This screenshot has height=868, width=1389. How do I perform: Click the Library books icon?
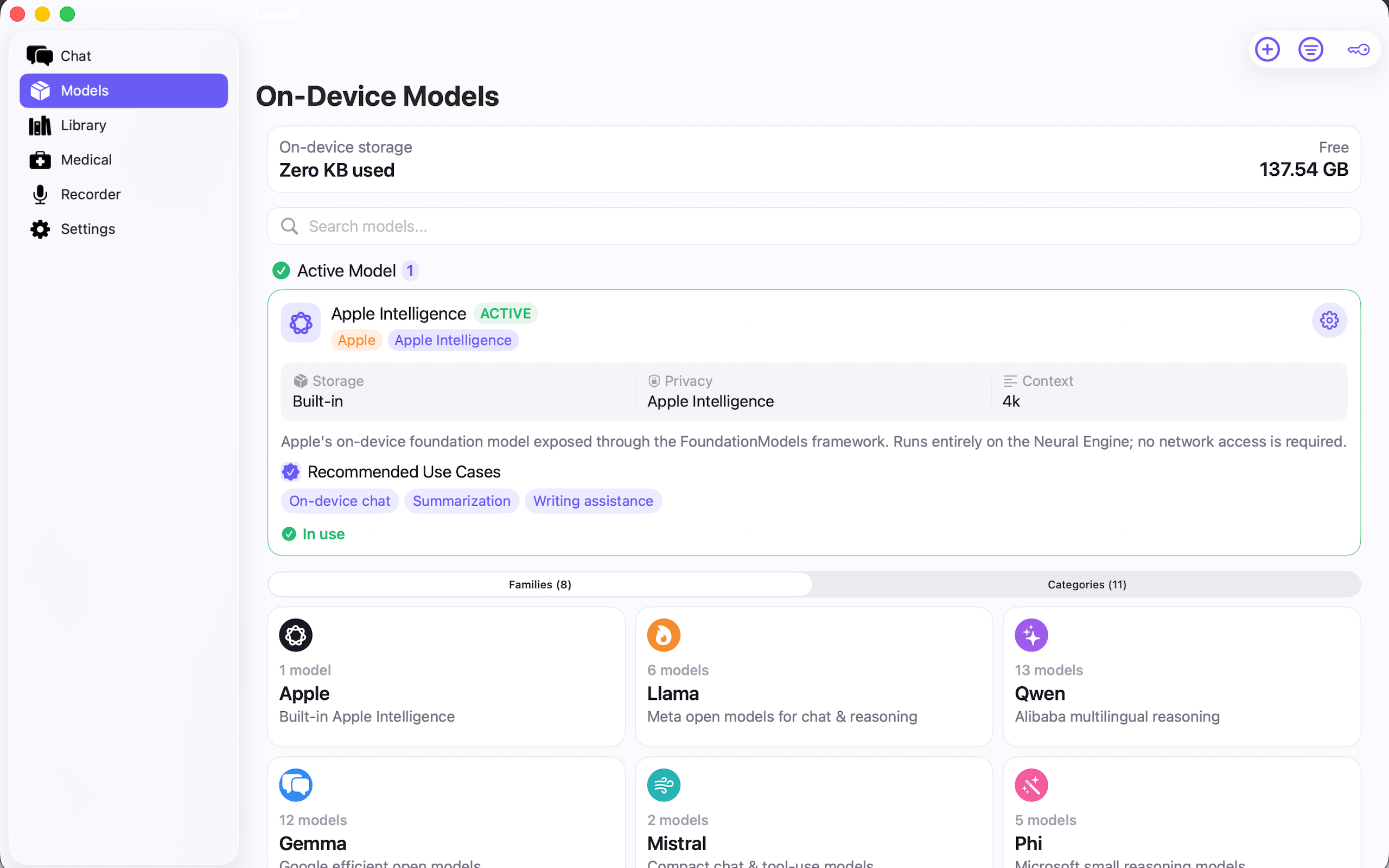pos(40,125)
